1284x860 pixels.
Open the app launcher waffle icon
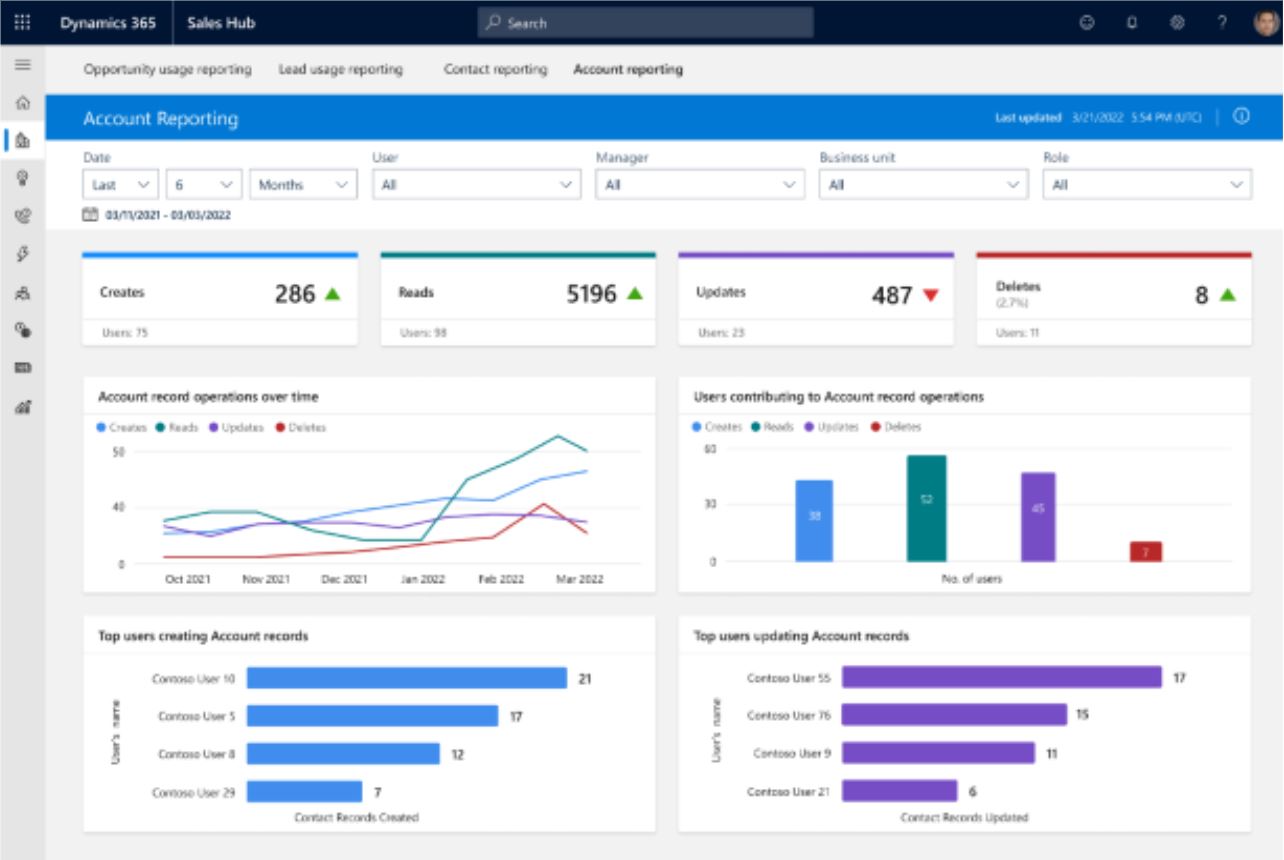click(22, 23)
